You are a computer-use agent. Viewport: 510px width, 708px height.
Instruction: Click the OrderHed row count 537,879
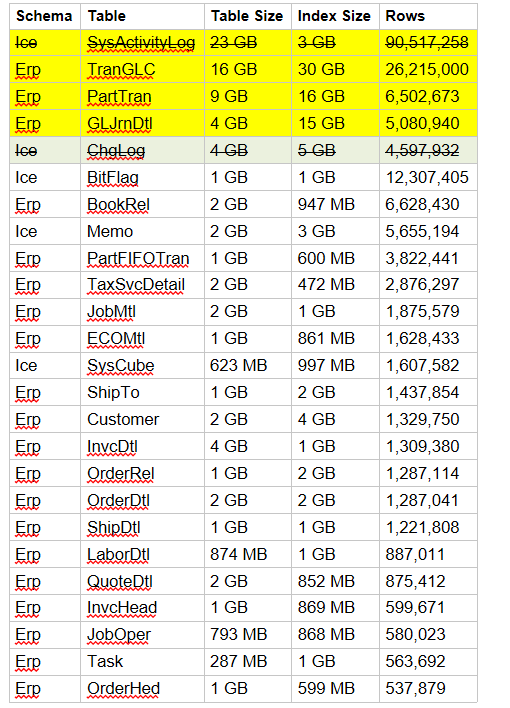click(x=415, y=689)
